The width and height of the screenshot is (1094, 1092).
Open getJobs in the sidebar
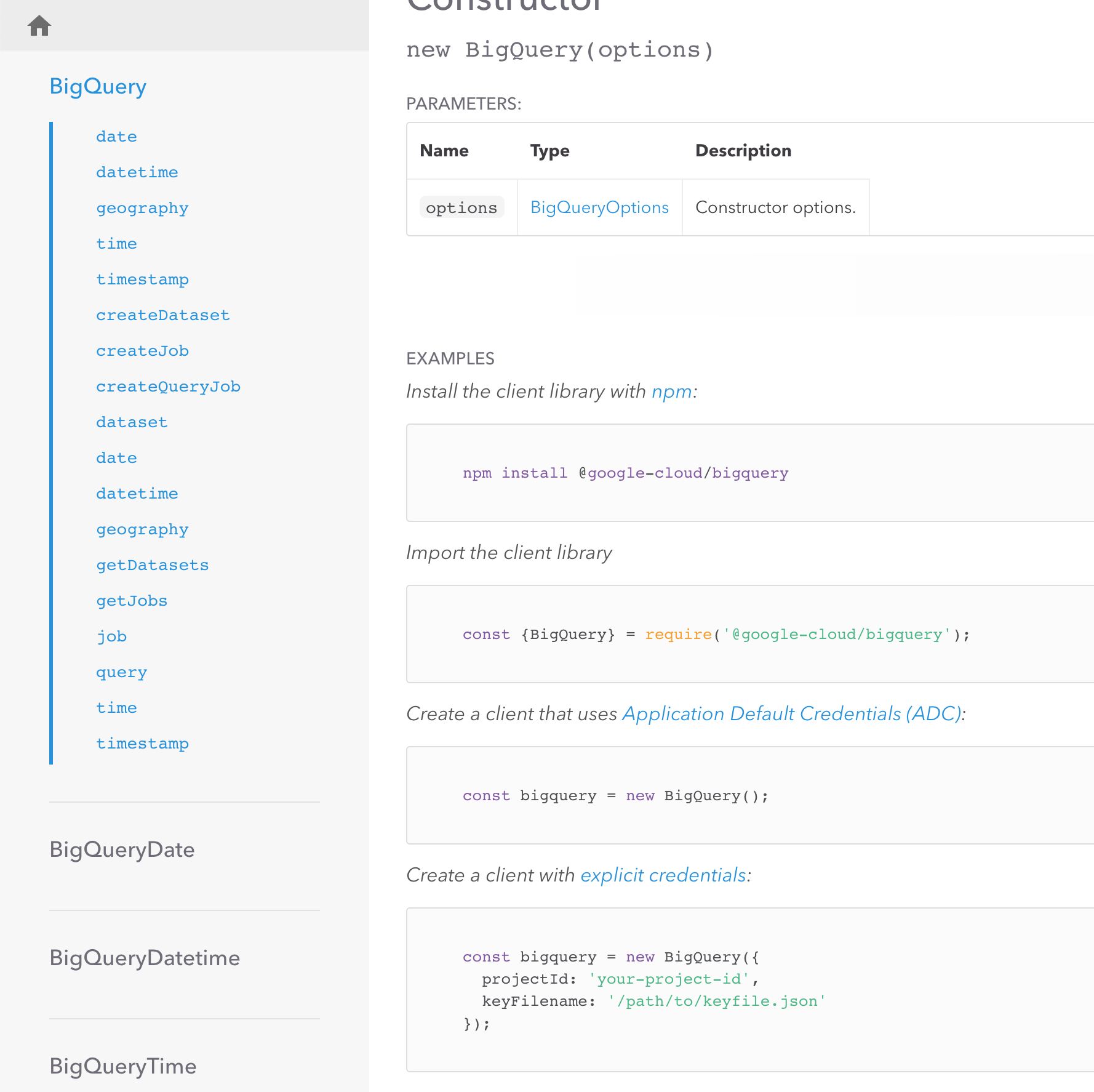(x=132, y=601)
